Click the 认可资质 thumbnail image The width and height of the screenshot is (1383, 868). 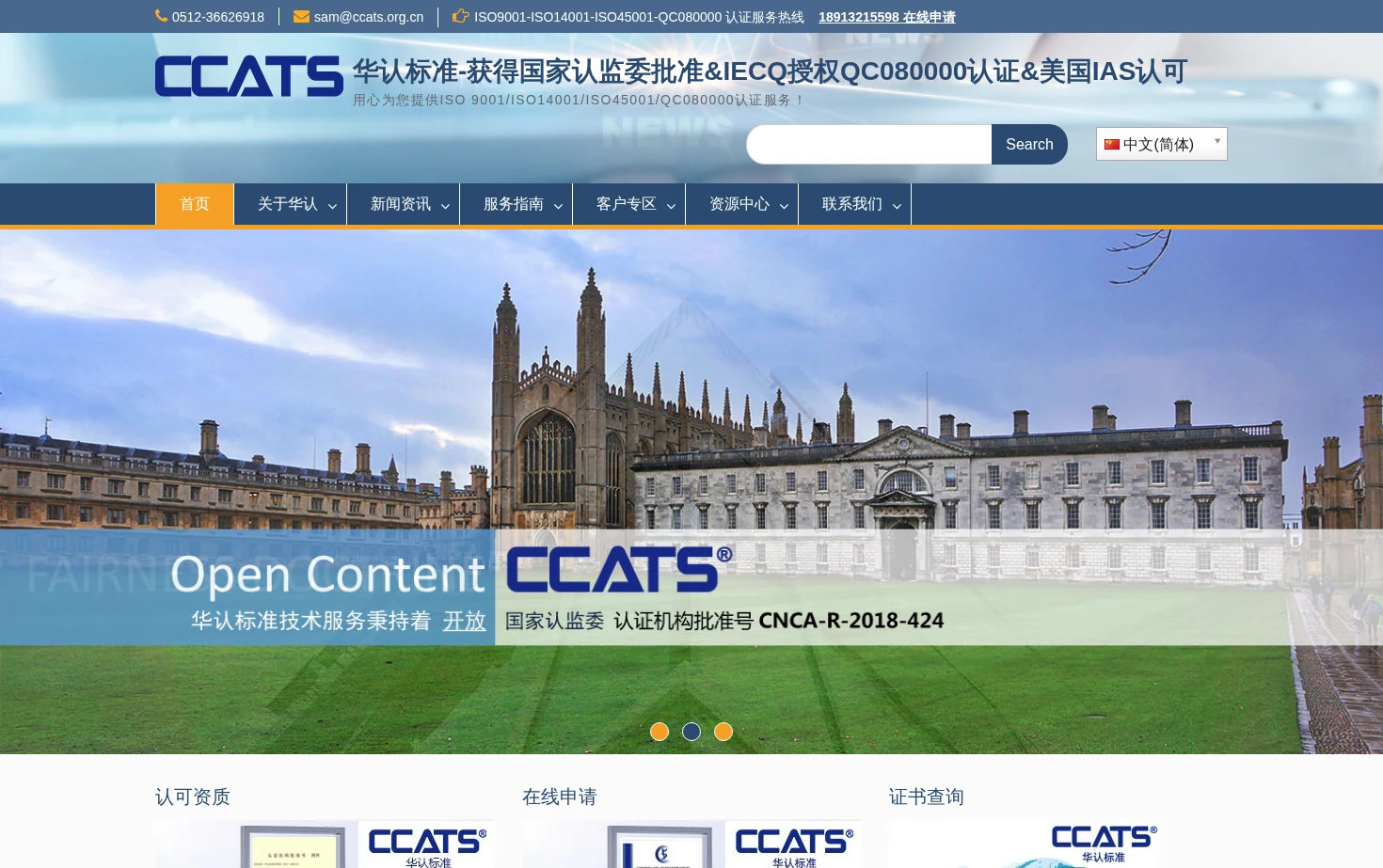pyautogui.click(x=325, y=844)
